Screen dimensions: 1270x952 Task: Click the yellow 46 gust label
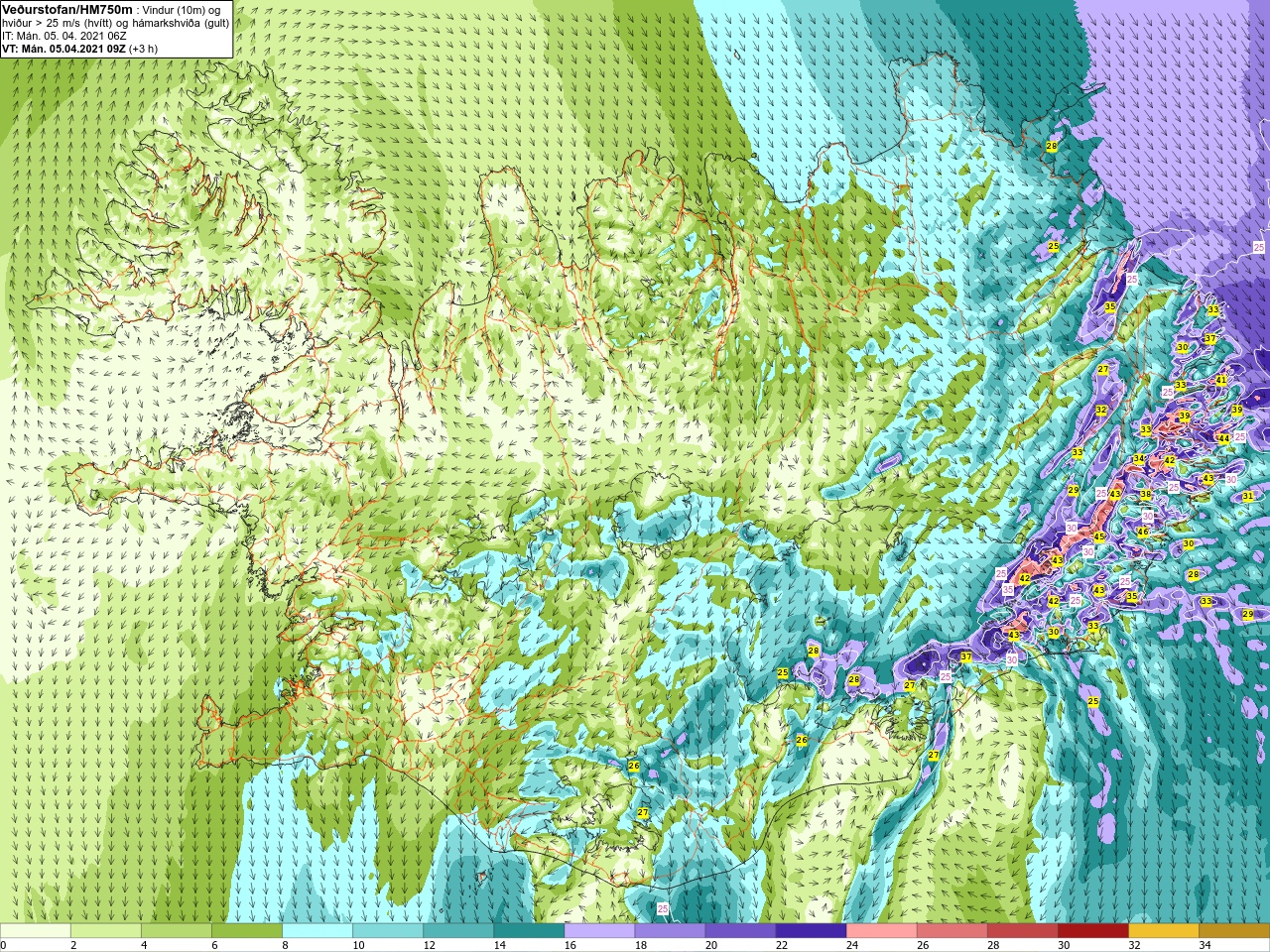[1143, 533]
